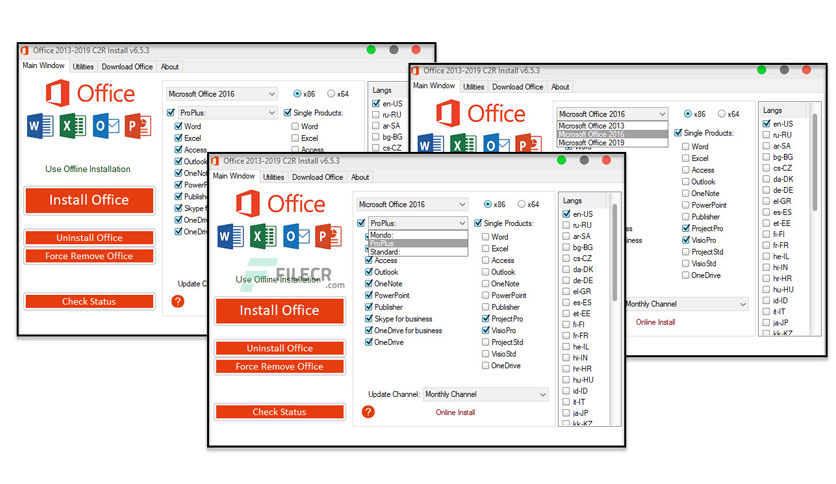Screen dimensions: 836x484
Task: Select the x86 radio button in front window
Action: click(487, 204)
